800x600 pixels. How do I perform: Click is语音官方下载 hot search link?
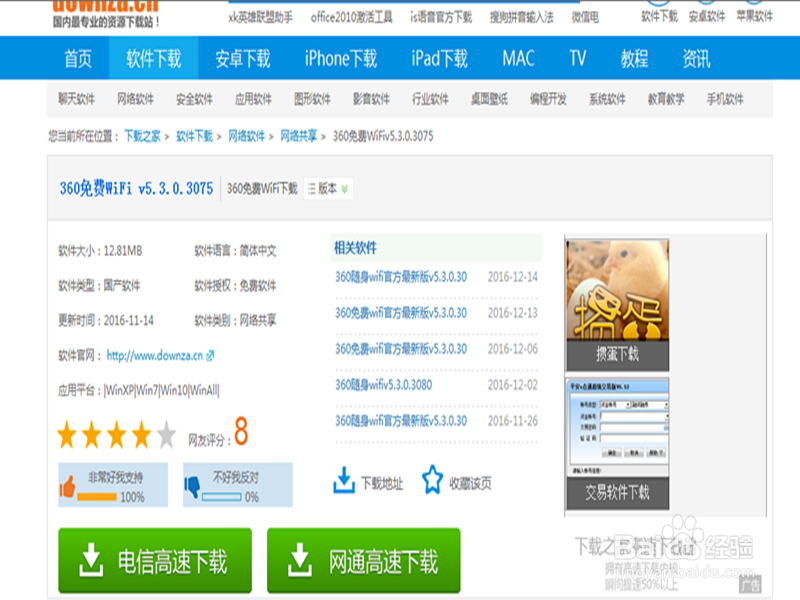tap(441, 17)
